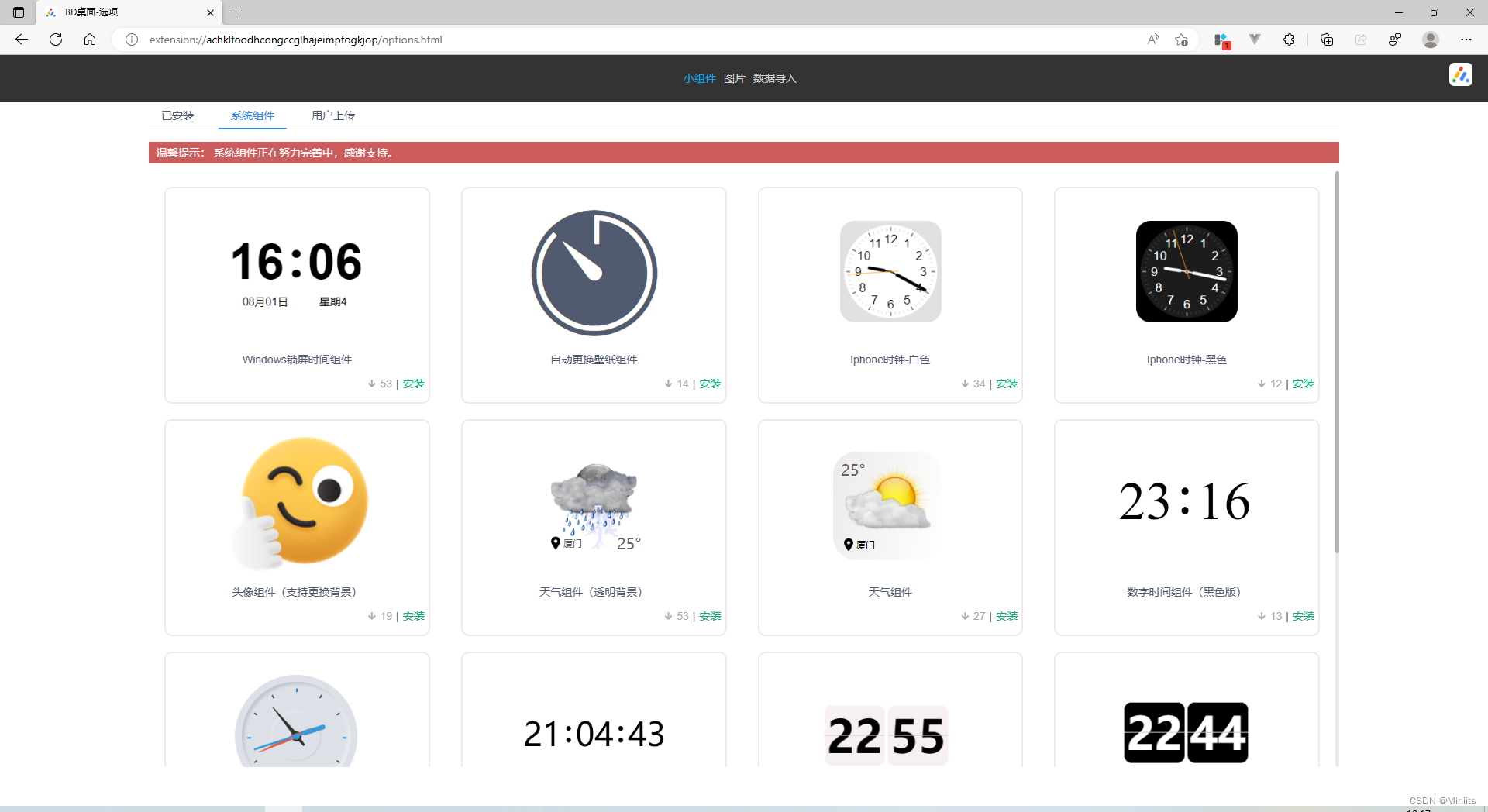Open browser settings and more menu
This screenshot has height=812, width=1488.
click(1466, 40)
